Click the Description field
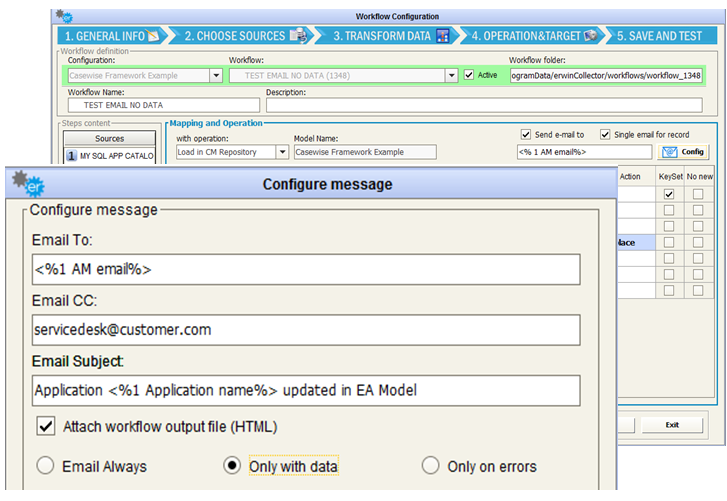This screenshot has width=727, height=501. pos(484,105)
